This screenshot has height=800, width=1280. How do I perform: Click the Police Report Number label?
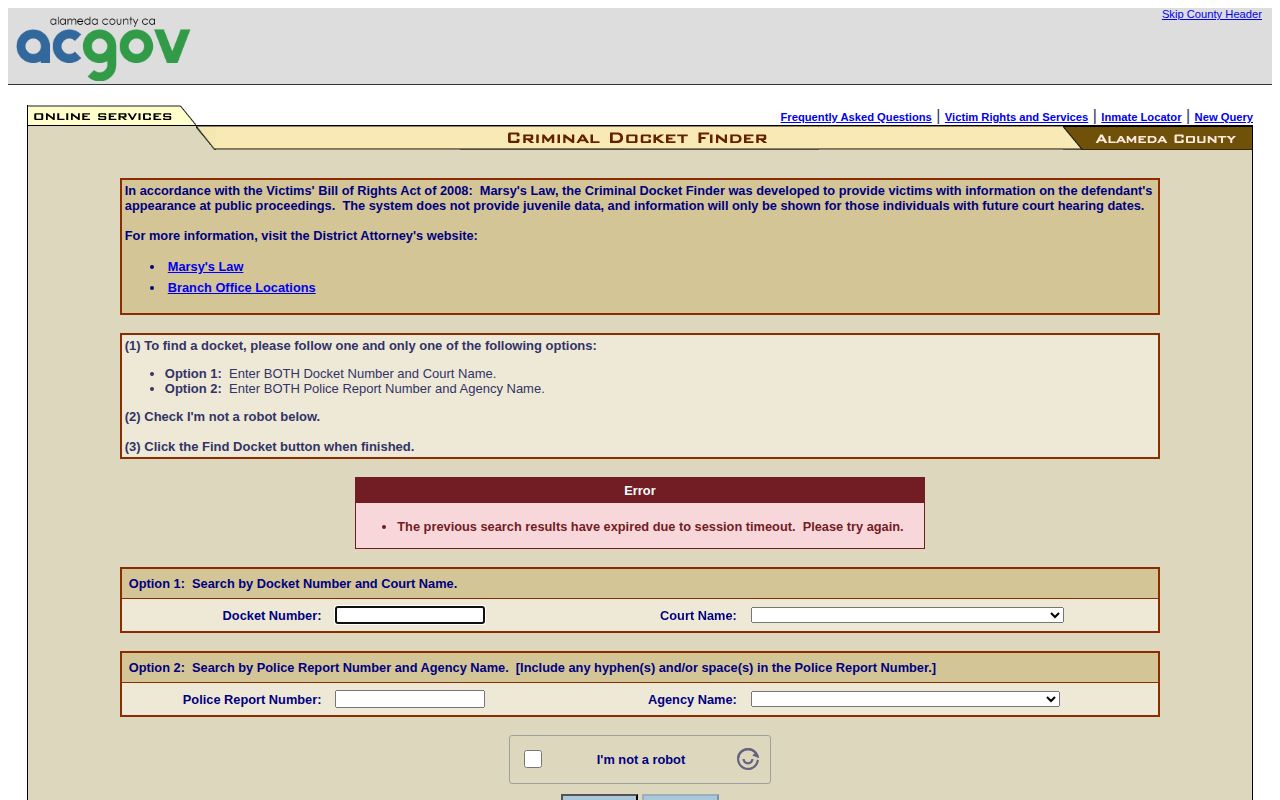click(252, 700)
